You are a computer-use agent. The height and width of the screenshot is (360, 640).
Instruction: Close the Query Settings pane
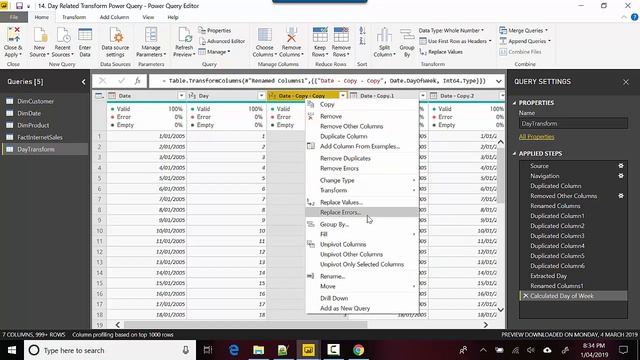pos(626,82)
